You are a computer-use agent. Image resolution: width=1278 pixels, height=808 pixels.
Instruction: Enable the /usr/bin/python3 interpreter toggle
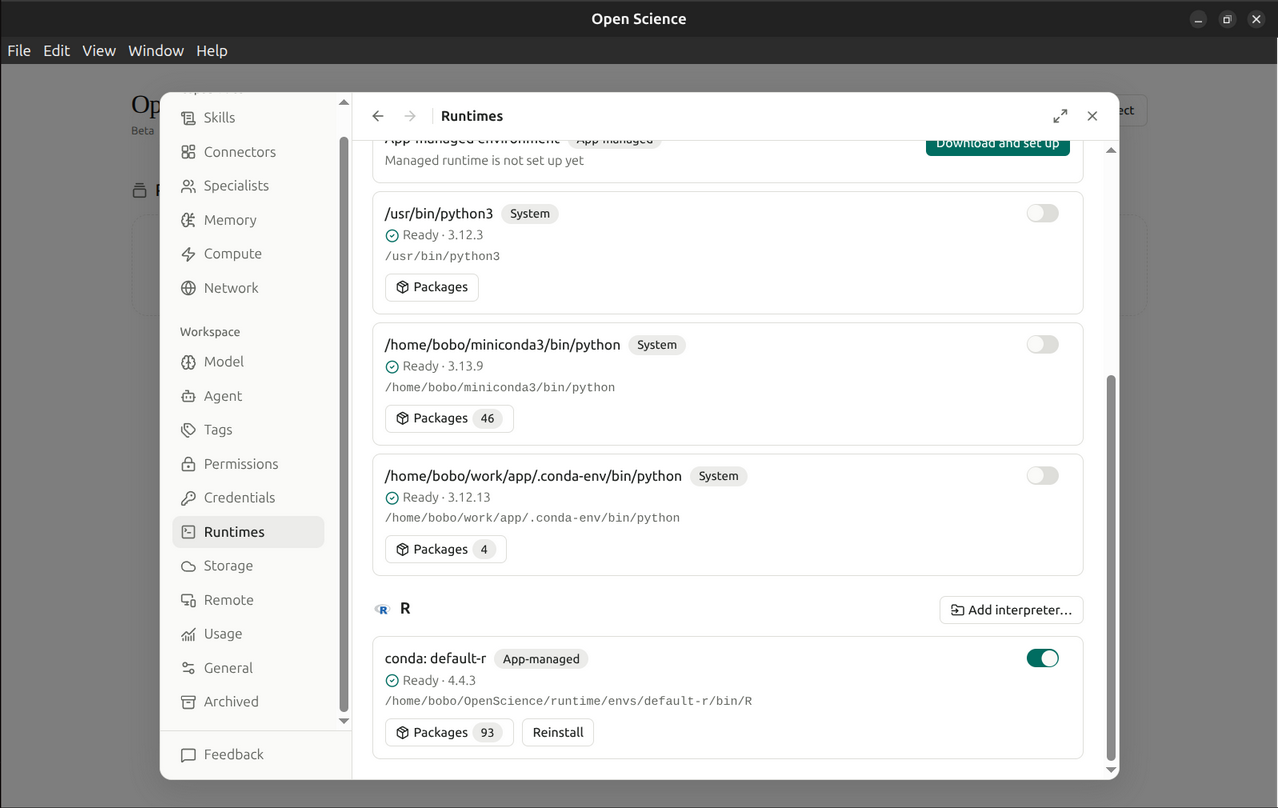(1042, 213)
